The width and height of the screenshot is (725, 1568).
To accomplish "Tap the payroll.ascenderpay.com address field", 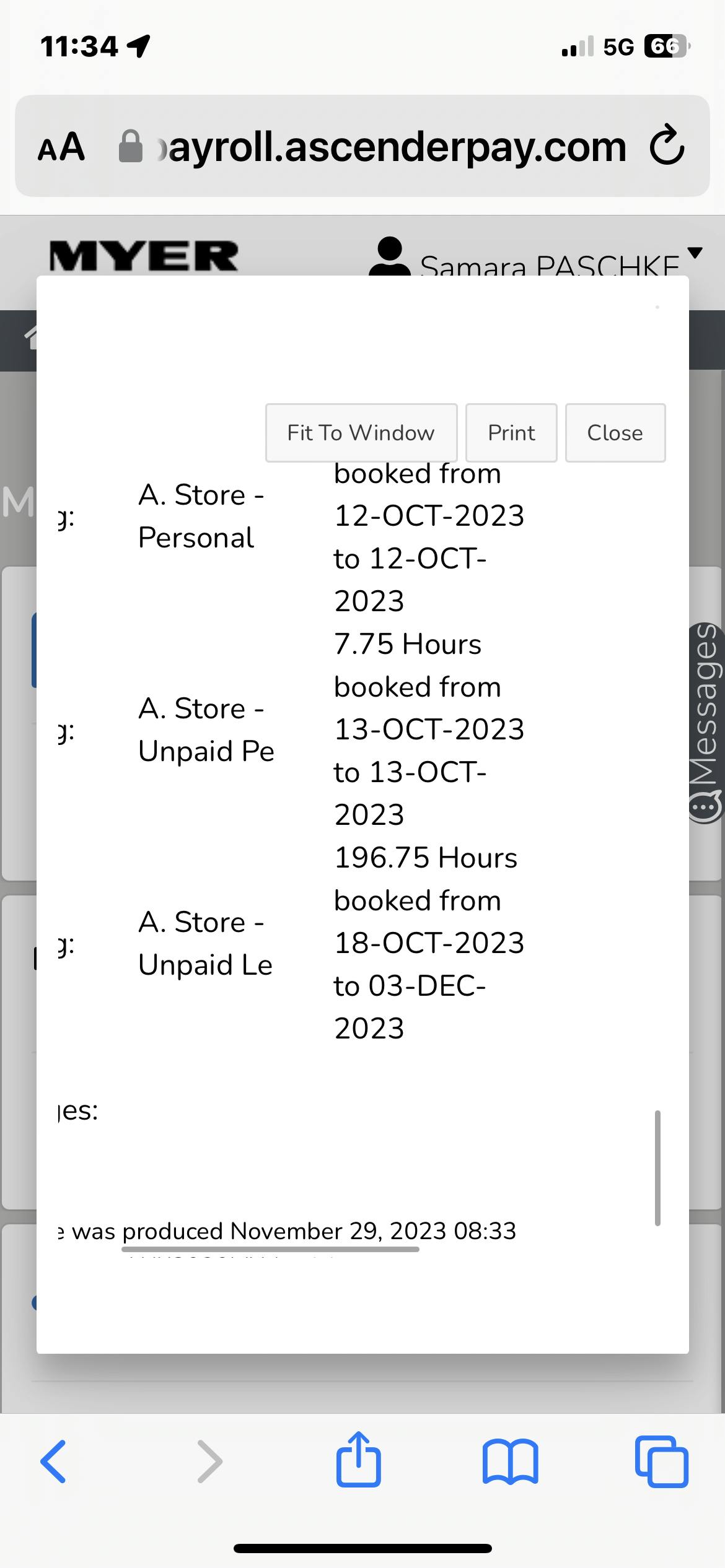I will (397, 147).
